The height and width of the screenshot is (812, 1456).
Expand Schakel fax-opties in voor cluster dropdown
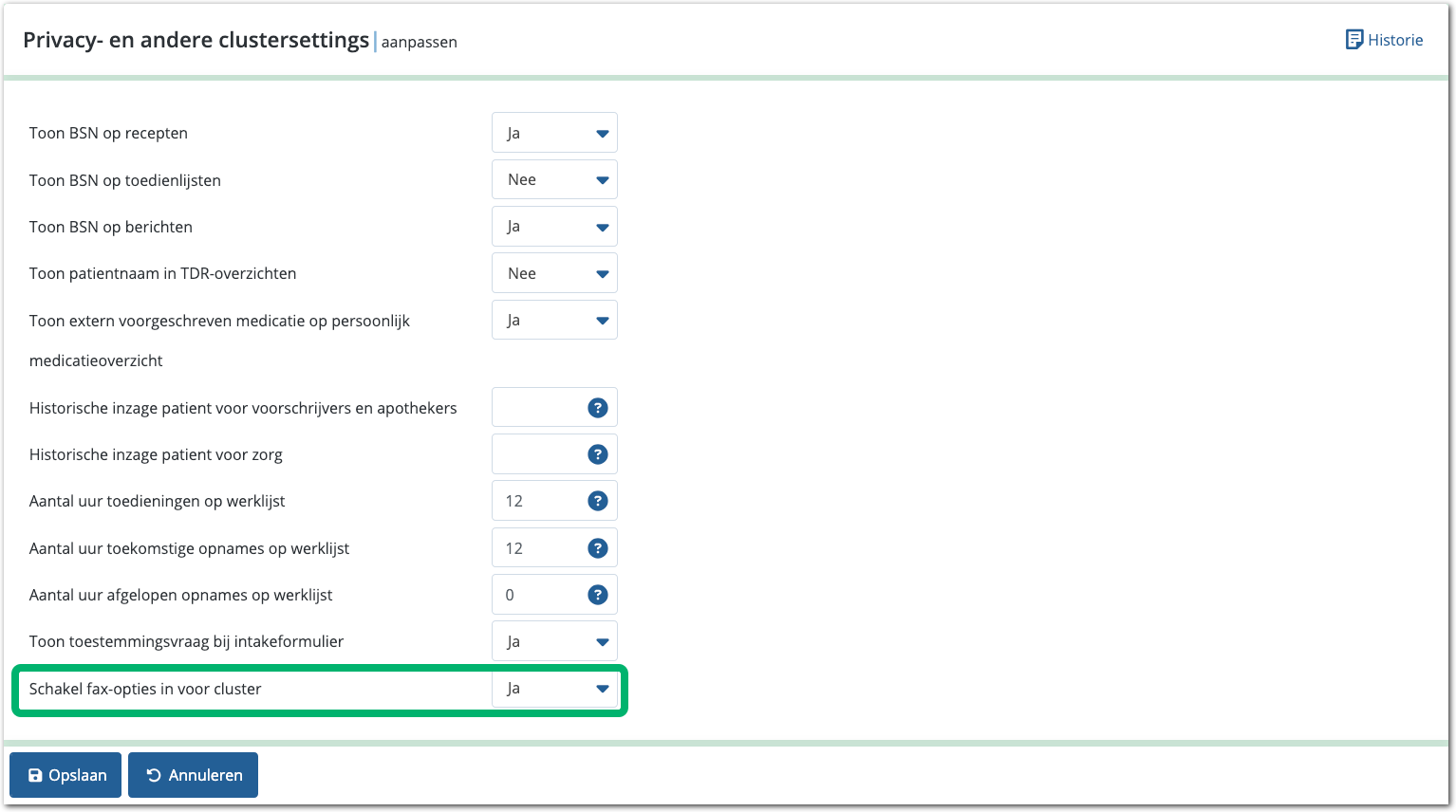tap(554, 689)
